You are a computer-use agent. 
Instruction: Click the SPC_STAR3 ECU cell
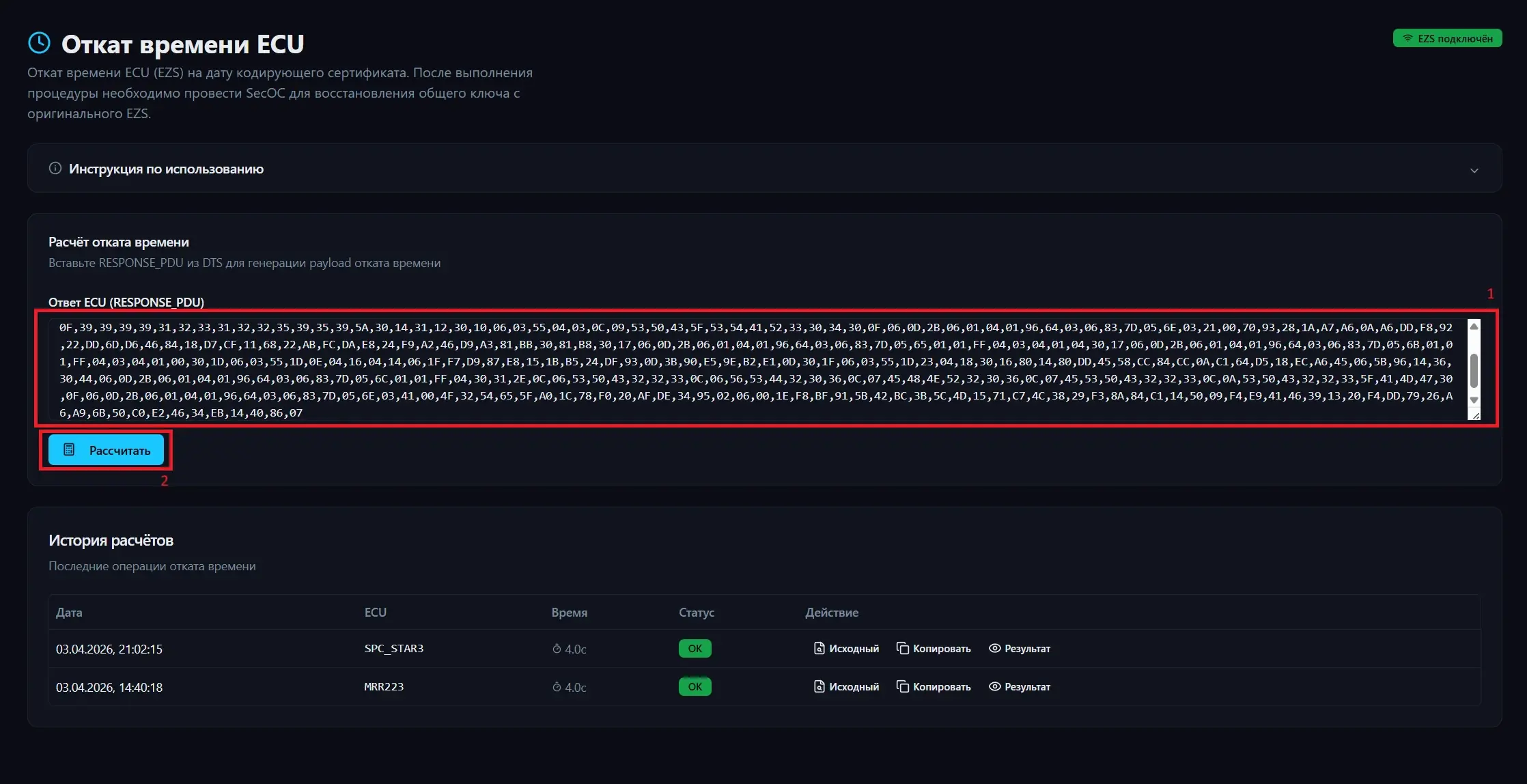(394, 648)
